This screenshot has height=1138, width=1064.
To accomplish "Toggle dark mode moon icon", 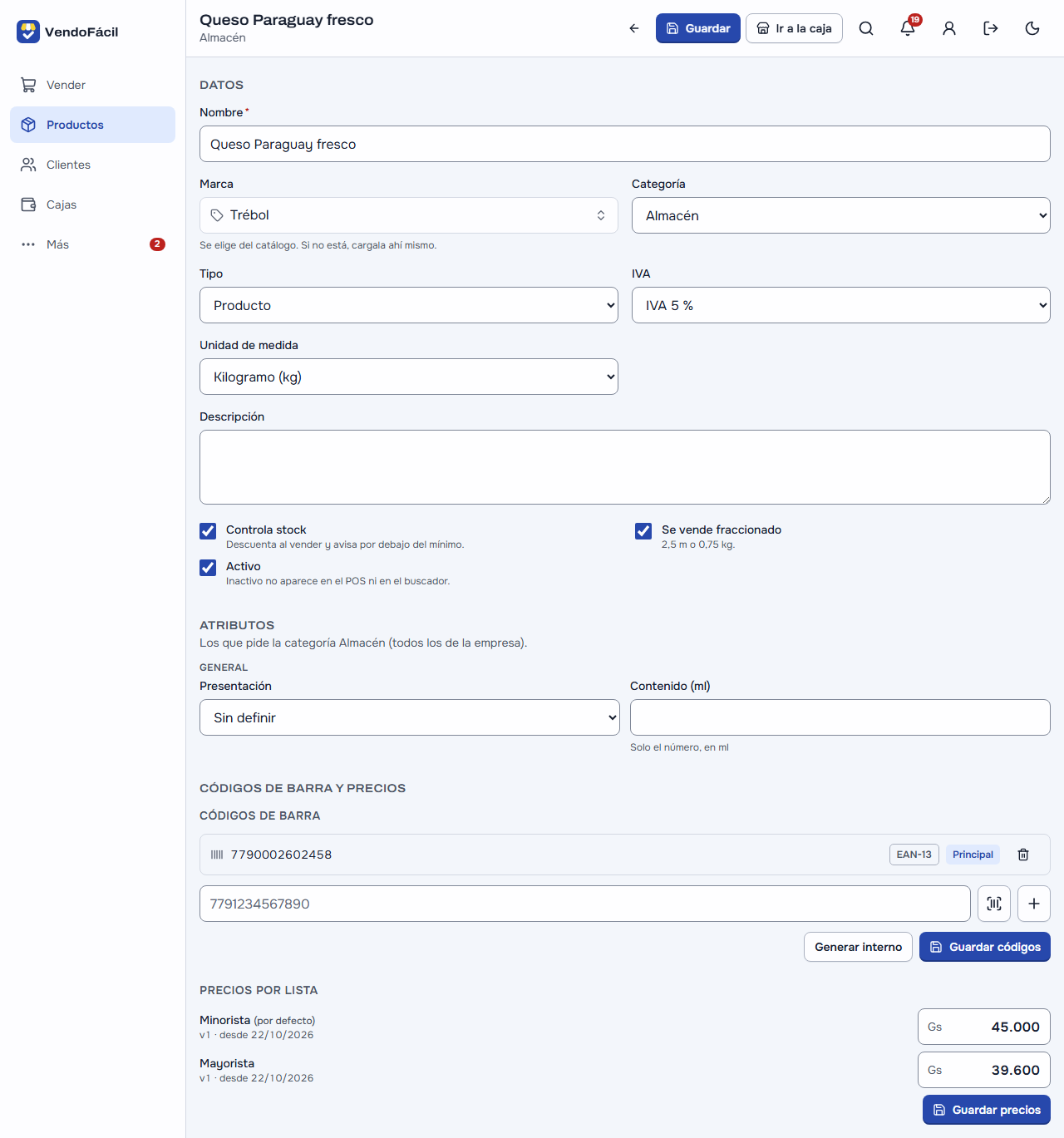I will pos(1032,28).
